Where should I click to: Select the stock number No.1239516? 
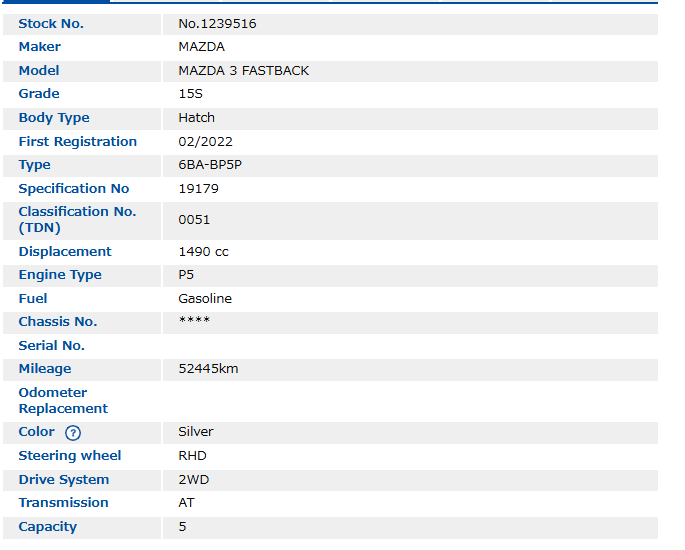point(217,23)
